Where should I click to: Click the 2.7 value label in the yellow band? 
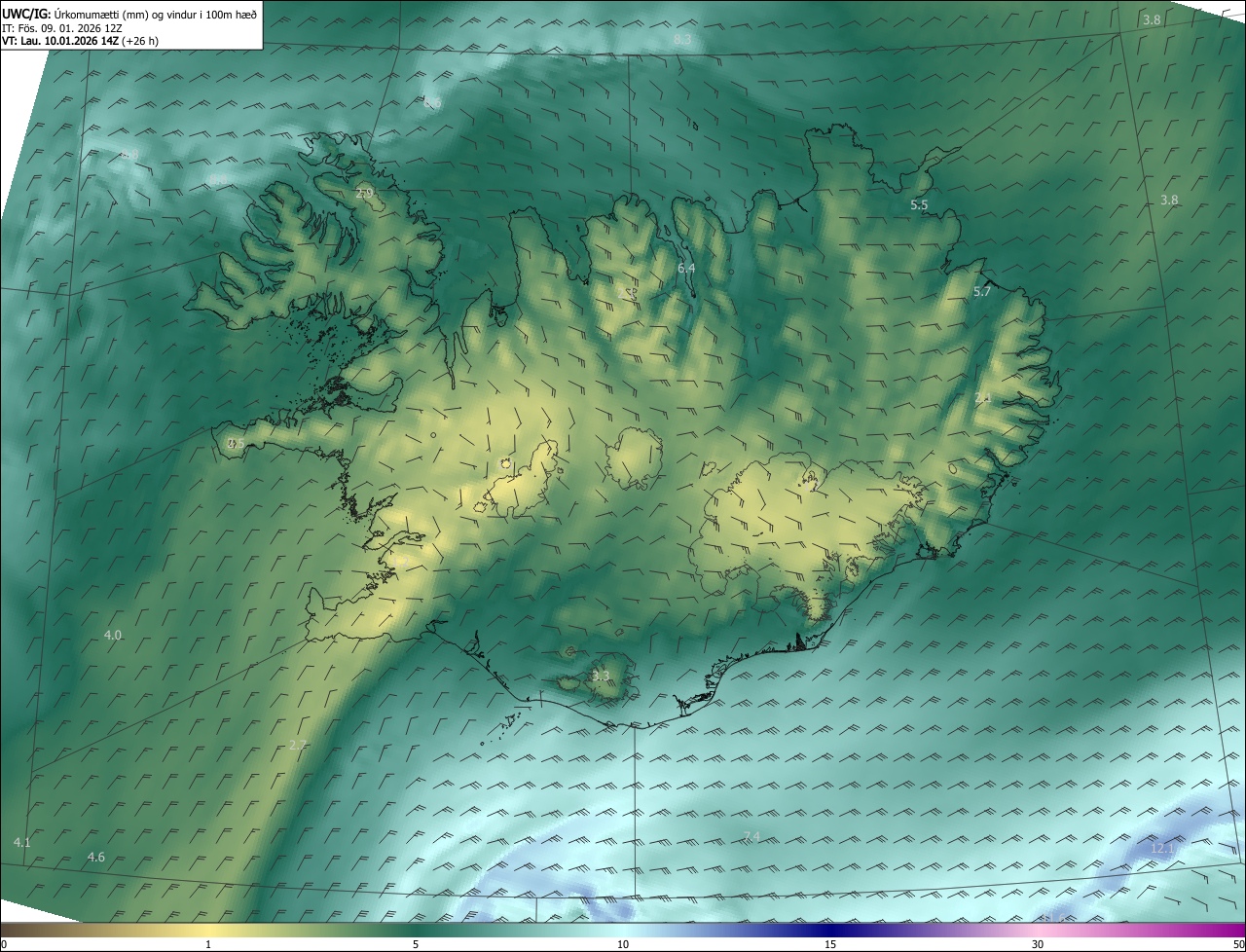[298, 745]
